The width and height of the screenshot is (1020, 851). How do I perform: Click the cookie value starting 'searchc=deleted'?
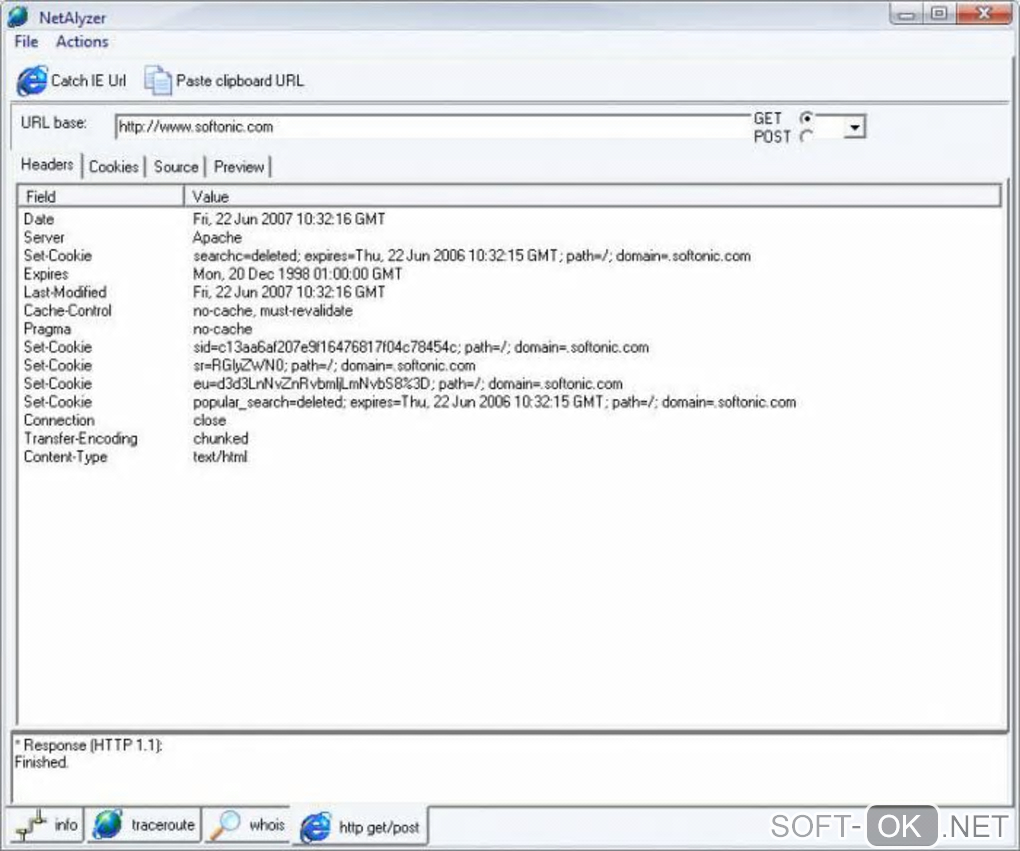pyautogui.click(x=472, y=256)
